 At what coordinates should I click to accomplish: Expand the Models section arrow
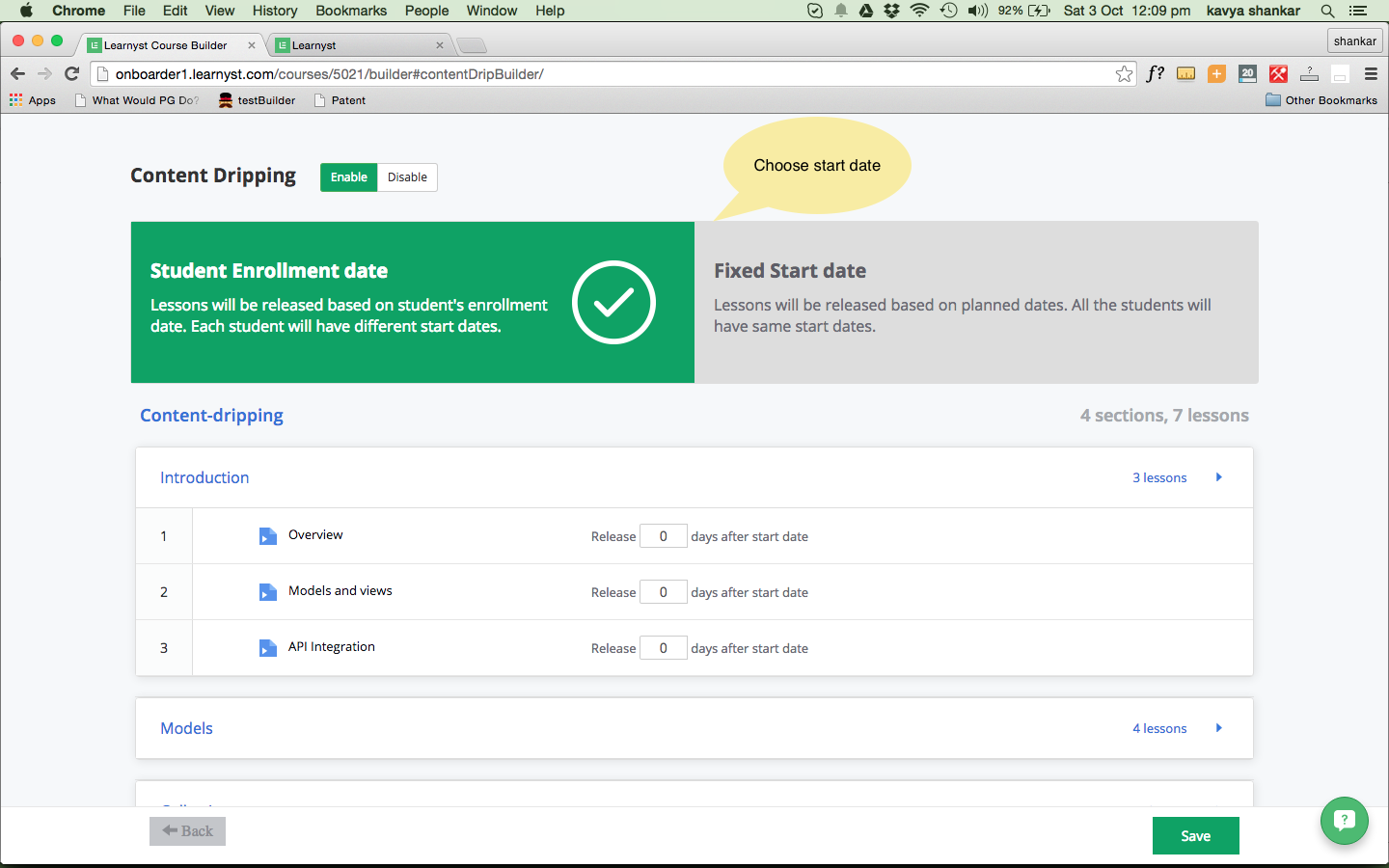1219,728
